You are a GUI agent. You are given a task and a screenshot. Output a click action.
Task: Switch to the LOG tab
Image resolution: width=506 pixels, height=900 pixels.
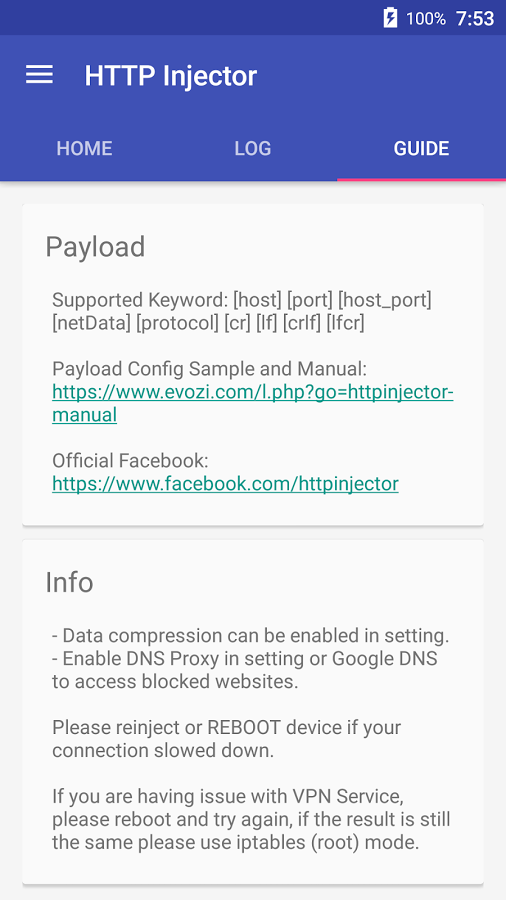pyautogui.click(x=252, y=149)
